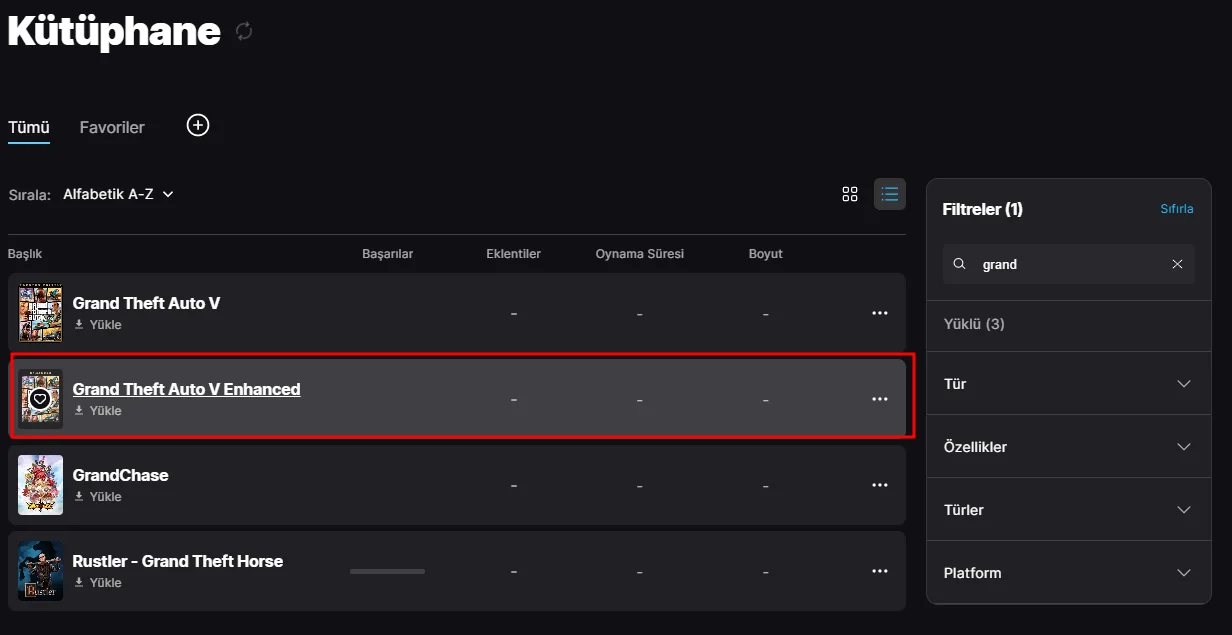Favorite Grand Theft Auto V Enhanced with heart icon
1232x635 pixels.
point(40,399)
